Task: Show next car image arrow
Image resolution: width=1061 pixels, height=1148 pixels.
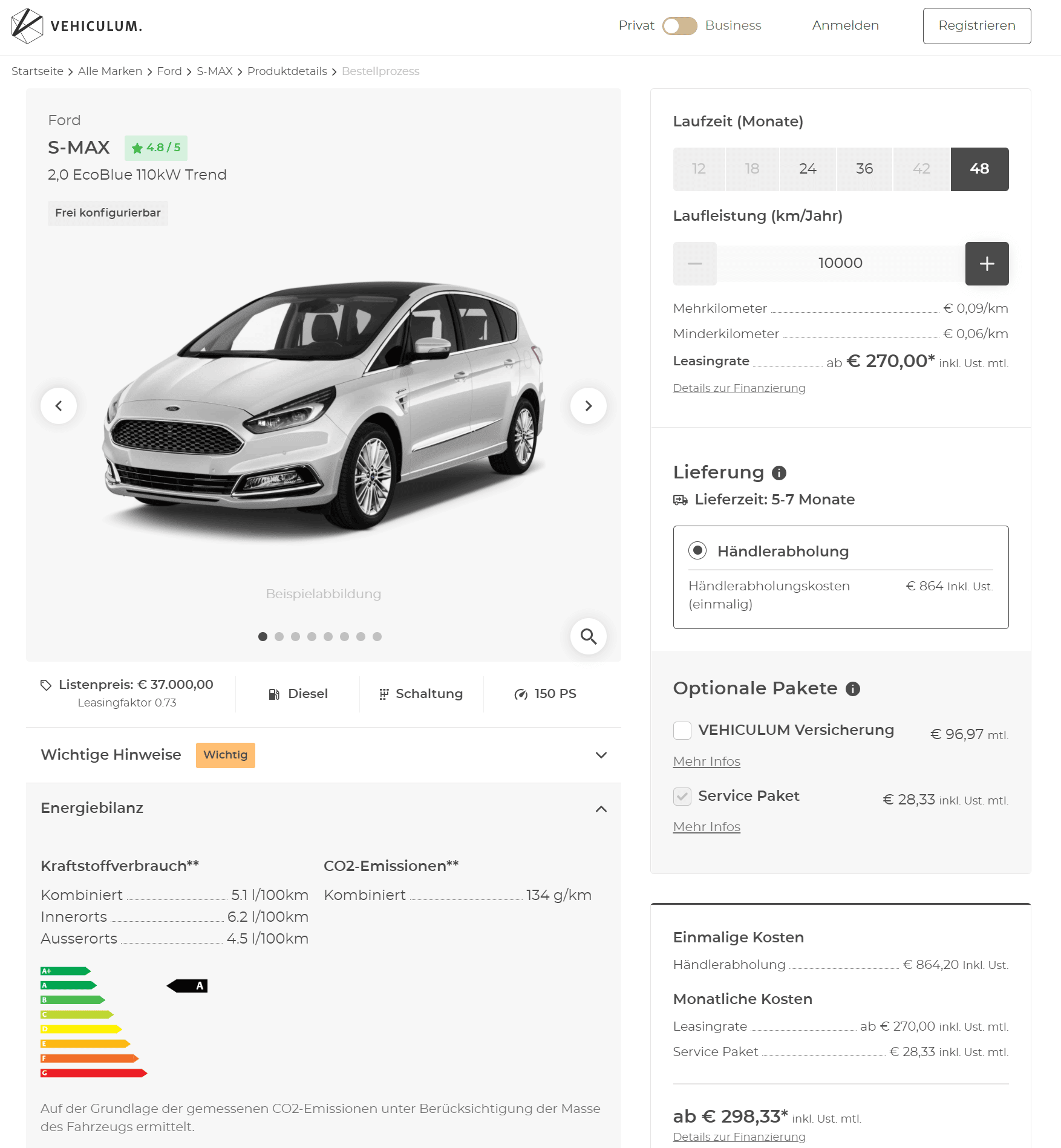Action: point(589,406)
